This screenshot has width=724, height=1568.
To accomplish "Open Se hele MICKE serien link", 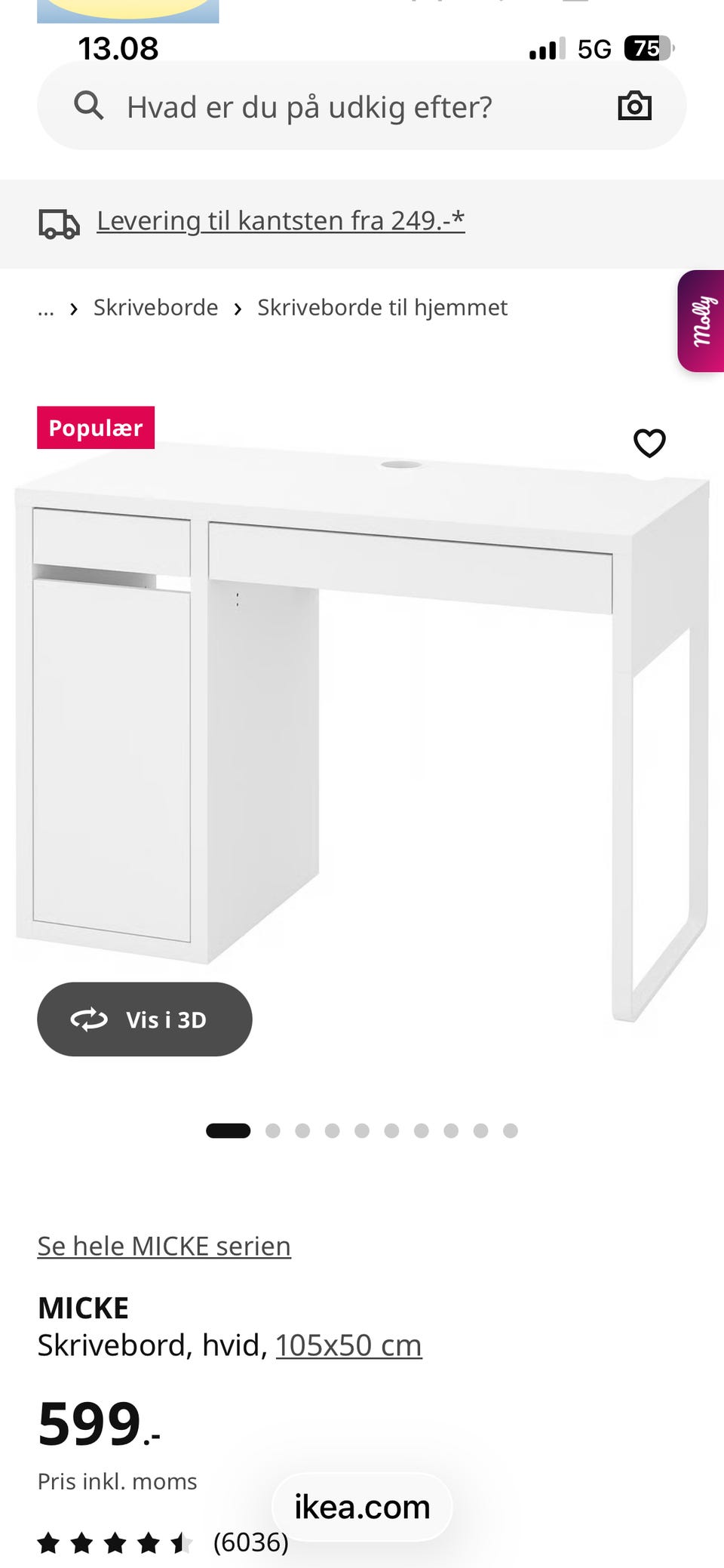I will tap(164, 1246).
